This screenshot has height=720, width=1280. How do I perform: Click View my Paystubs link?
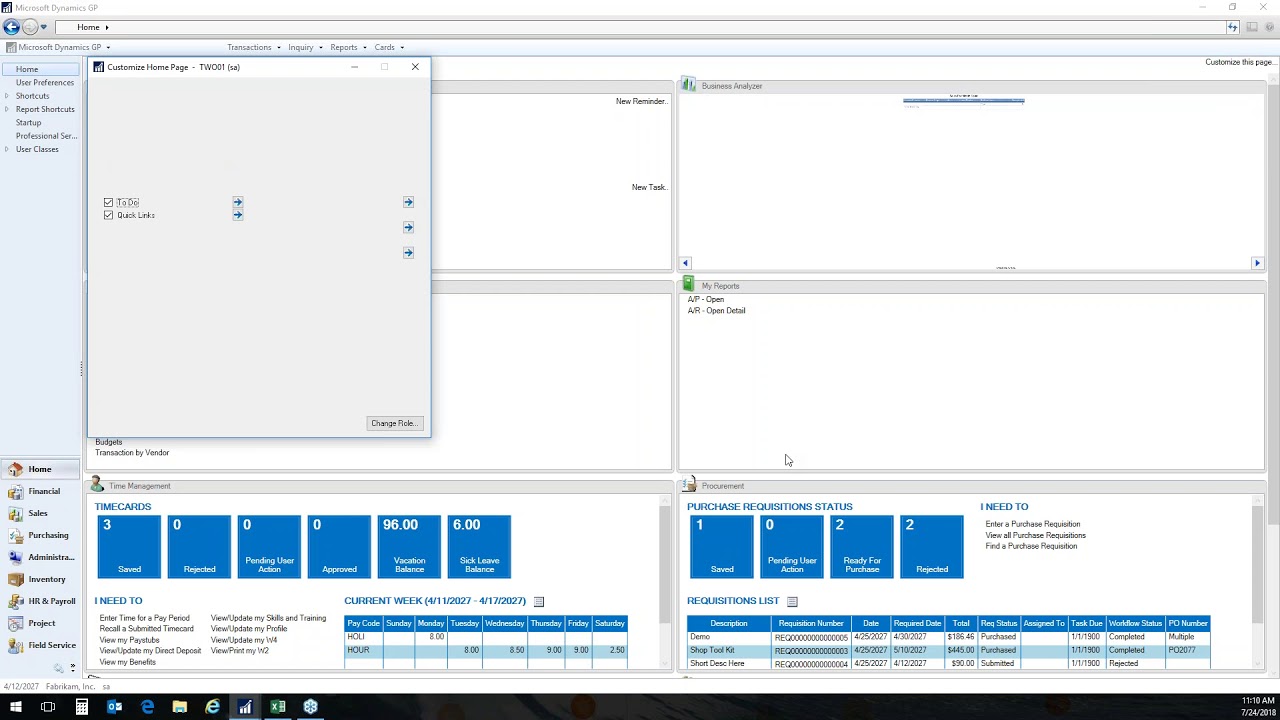click(129, 640)
